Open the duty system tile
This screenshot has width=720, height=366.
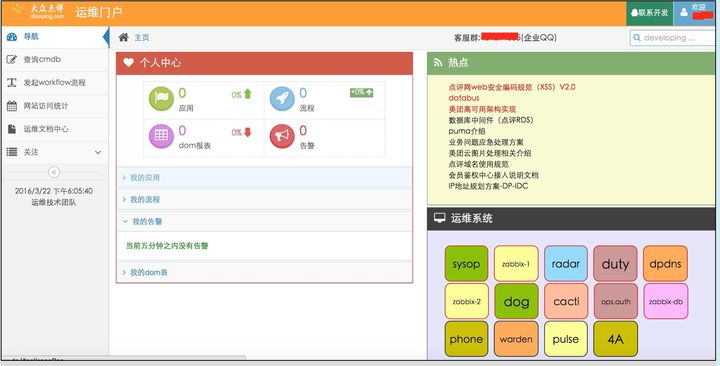click(615, 264)
